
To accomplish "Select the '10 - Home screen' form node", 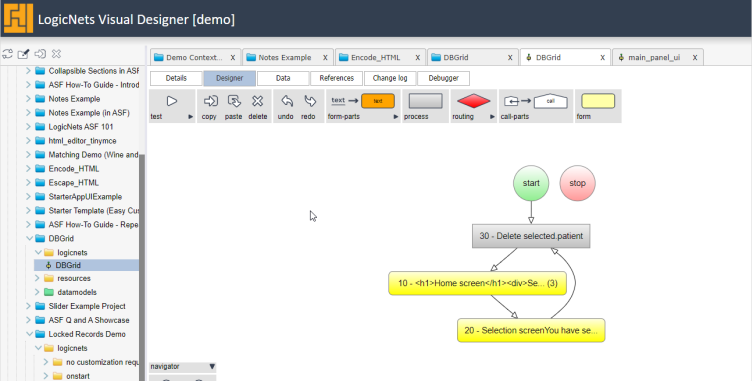I will click(x=477, y=283).
